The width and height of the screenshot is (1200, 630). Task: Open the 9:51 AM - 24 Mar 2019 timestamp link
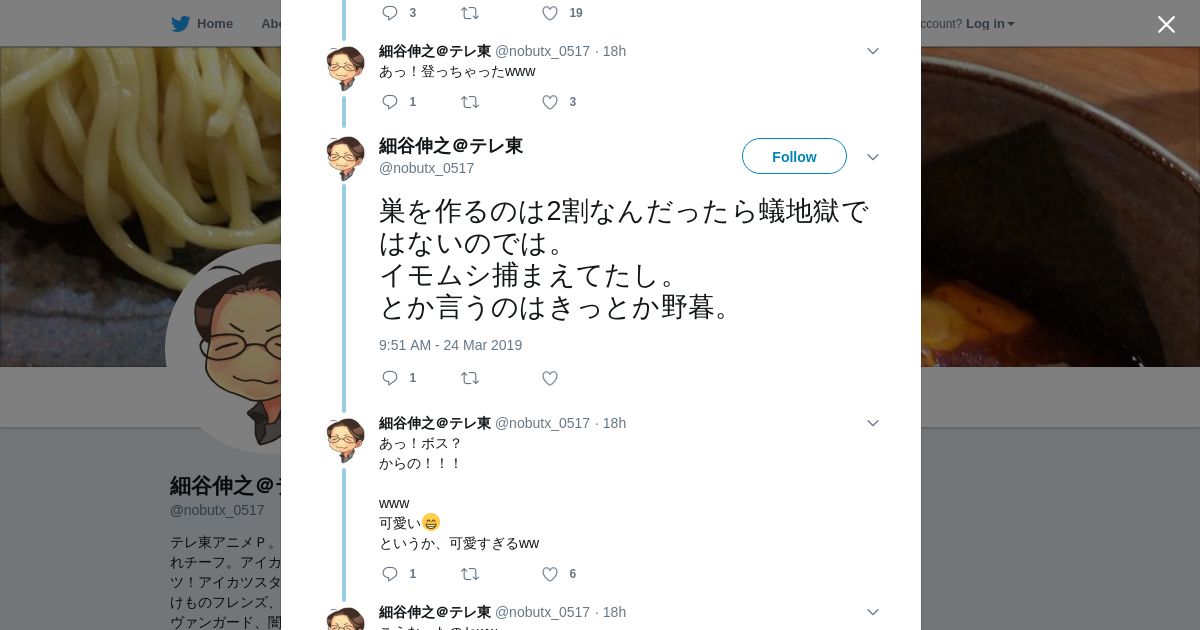[450, 345]
